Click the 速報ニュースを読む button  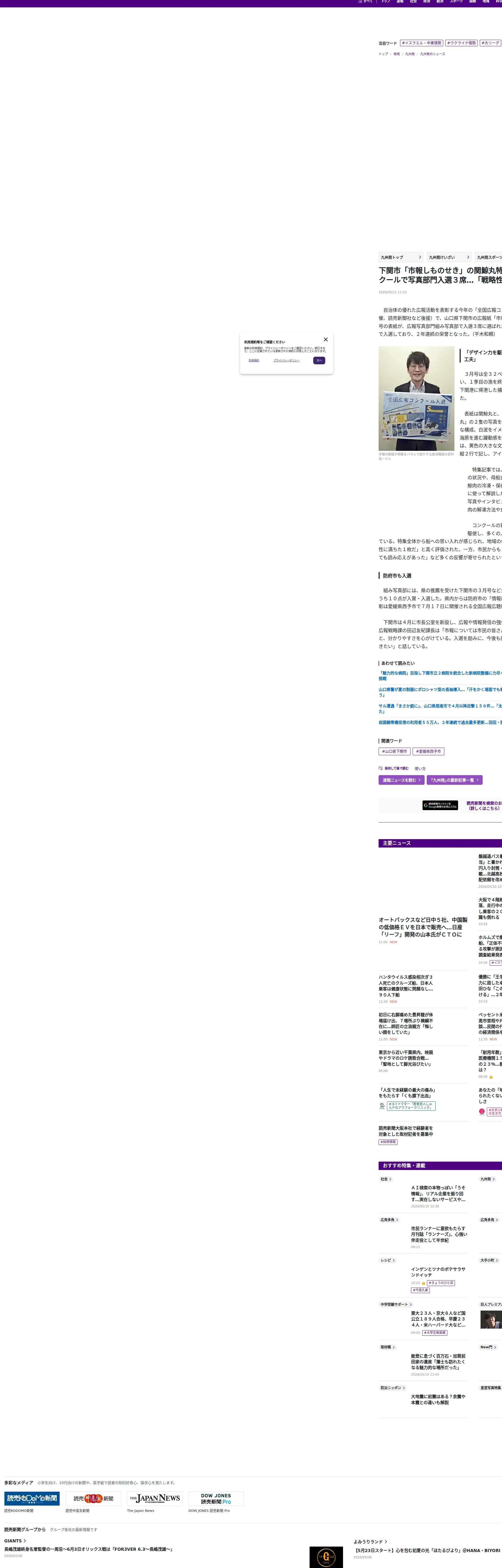pyautogui.click(x=402, y=780)
